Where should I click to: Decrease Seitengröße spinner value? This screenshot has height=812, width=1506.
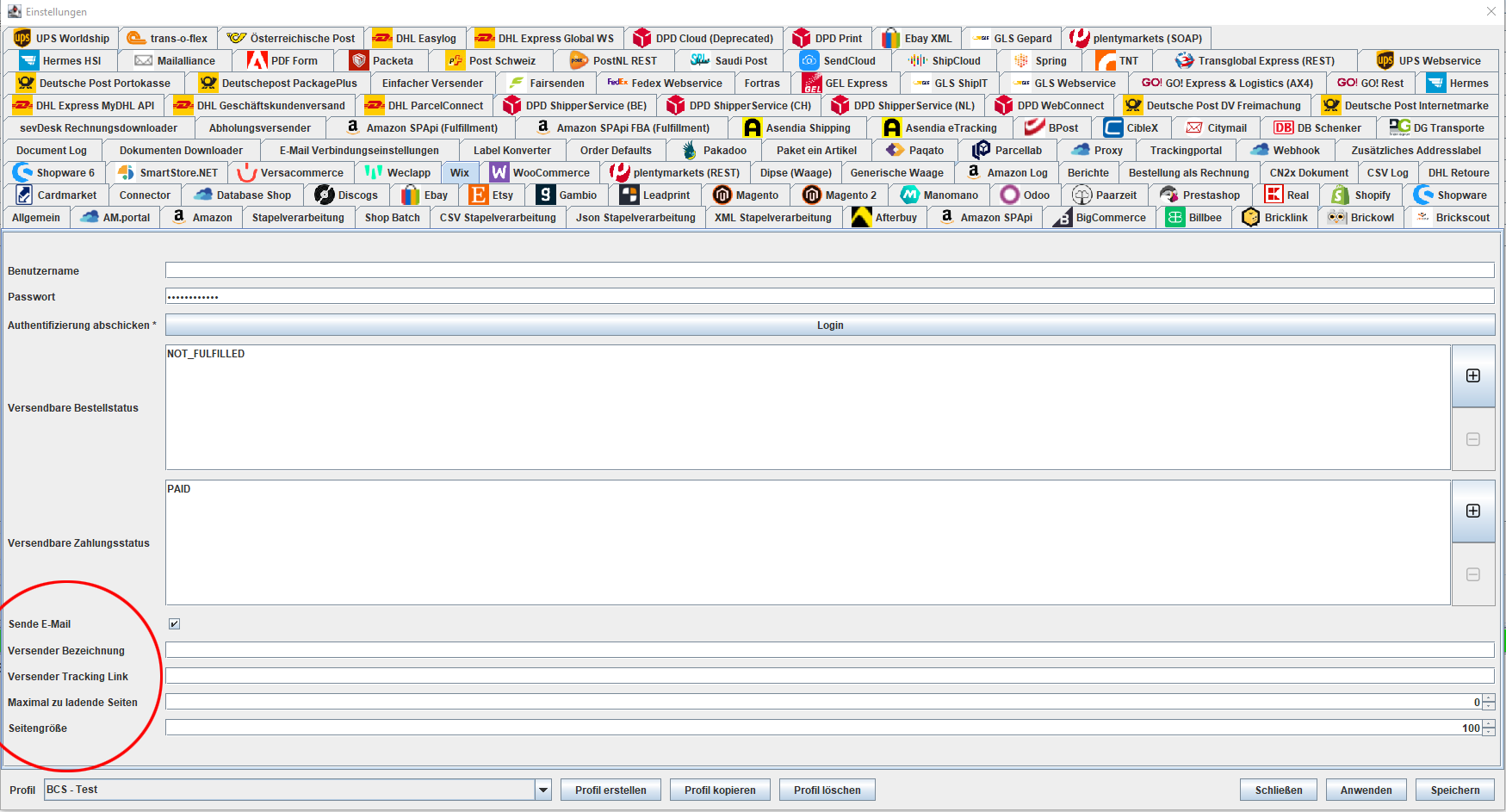coord(1489,732)
